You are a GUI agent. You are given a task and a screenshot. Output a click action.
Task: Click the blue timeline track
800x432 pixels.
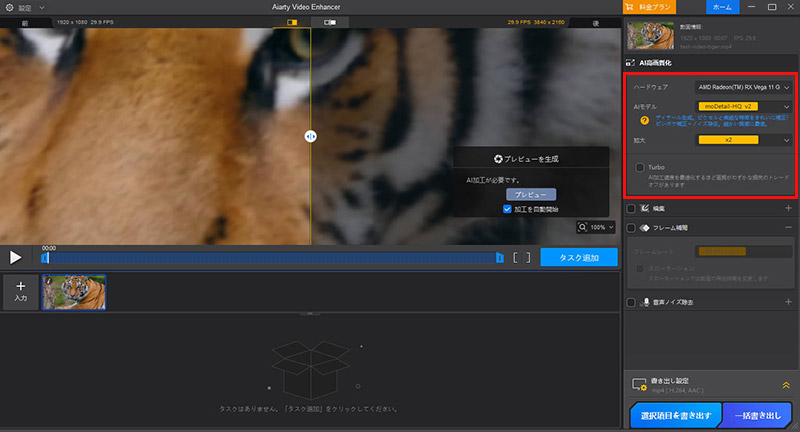click(272, 258)
